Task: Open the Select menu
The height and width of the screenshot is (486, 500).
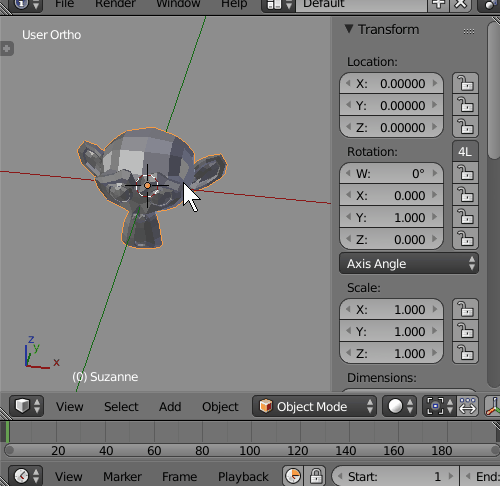Action: pyautogui.click(x=121, y=407)
